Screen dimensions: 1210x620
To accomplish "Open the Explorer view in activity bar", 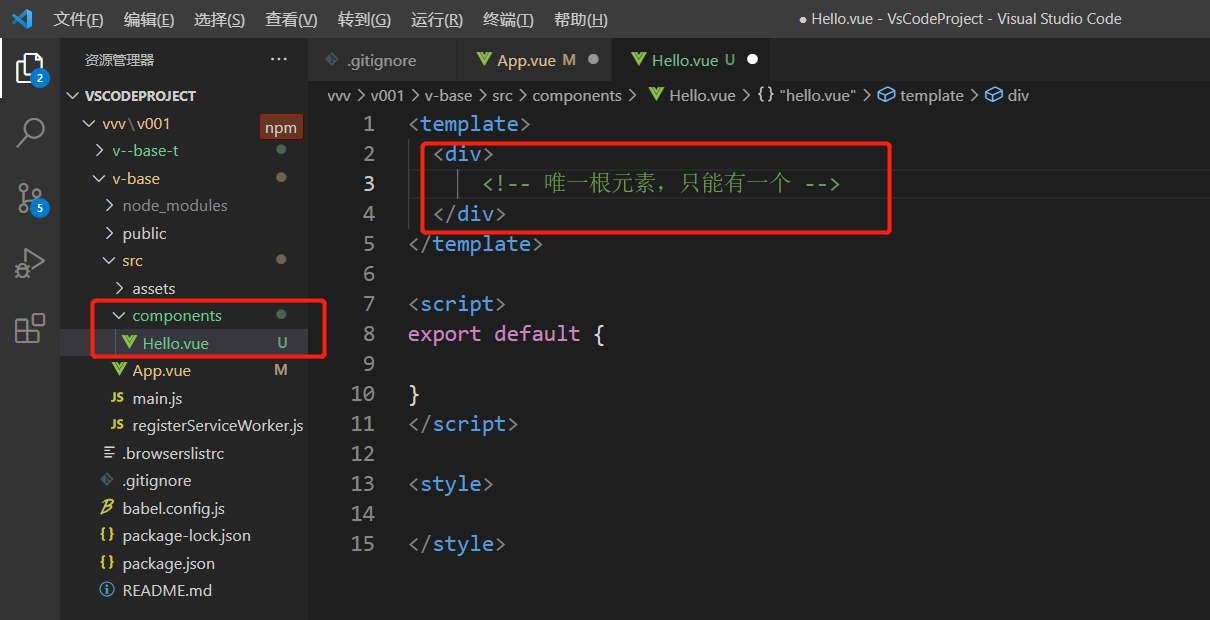I will (30, 69).
